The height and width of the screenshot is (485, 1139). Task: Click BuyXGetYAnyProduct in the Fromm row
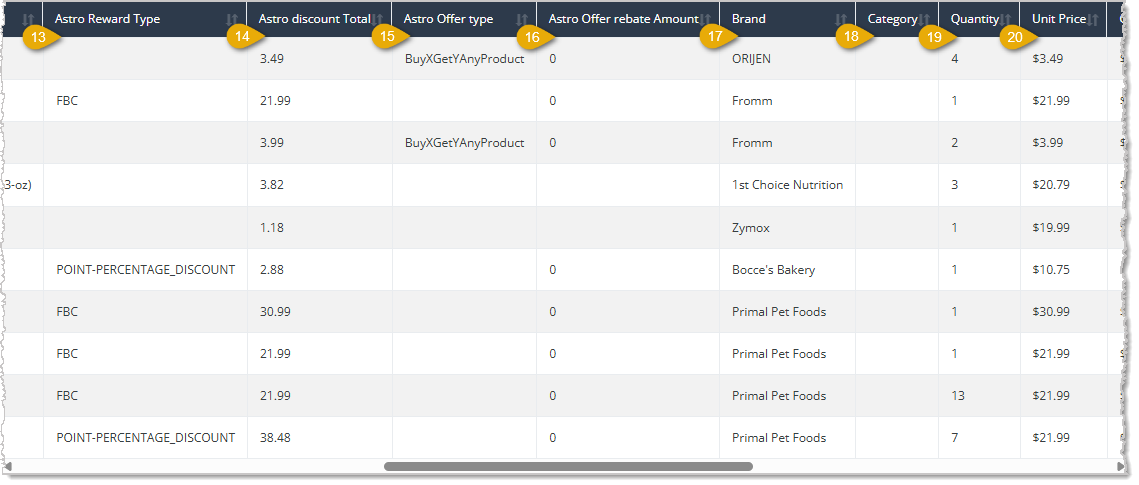coord(464,143)
